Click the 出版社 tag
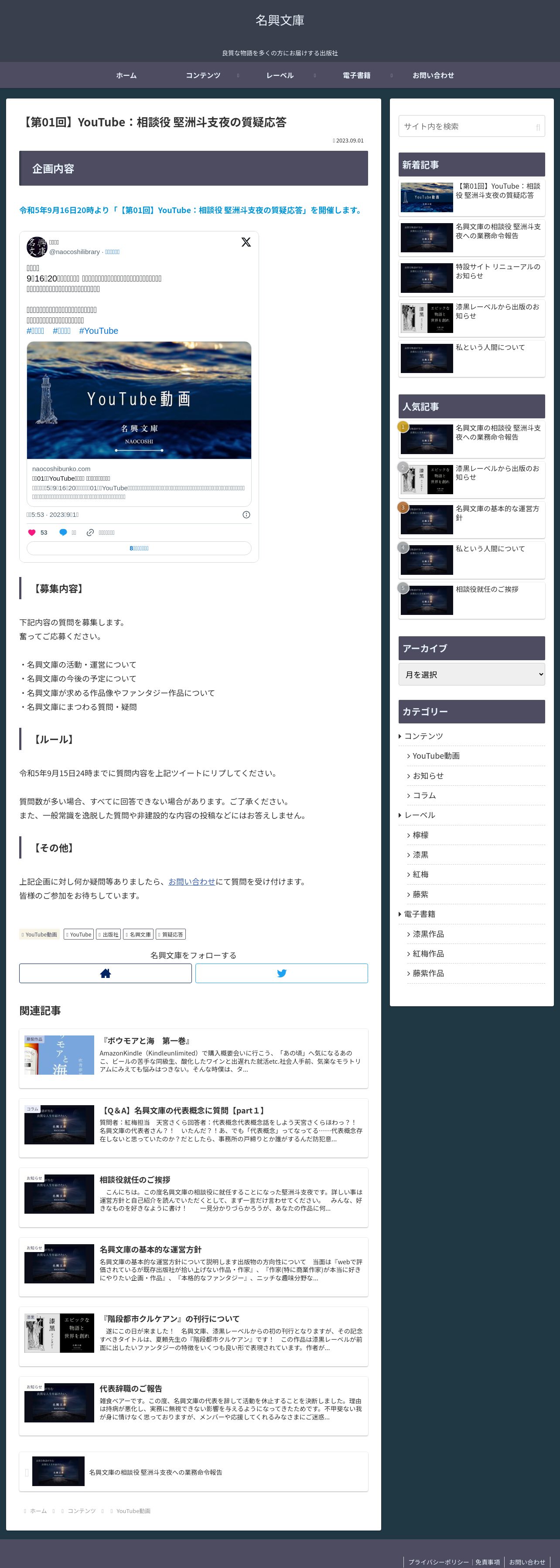 tap(109, 934)
